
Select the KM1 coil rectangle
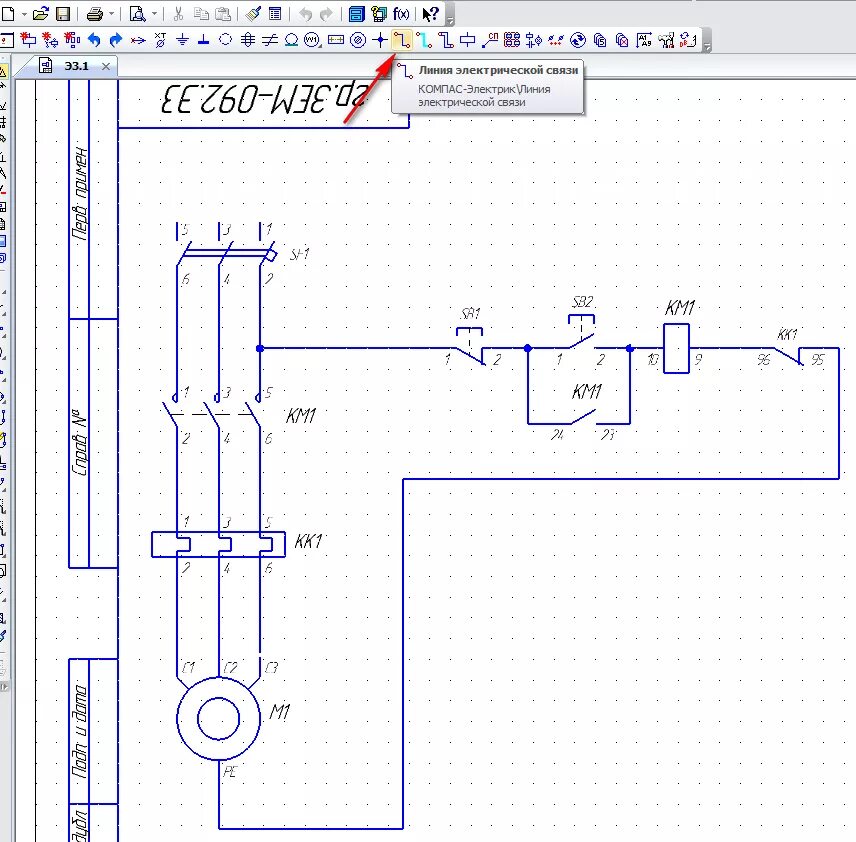676,348
